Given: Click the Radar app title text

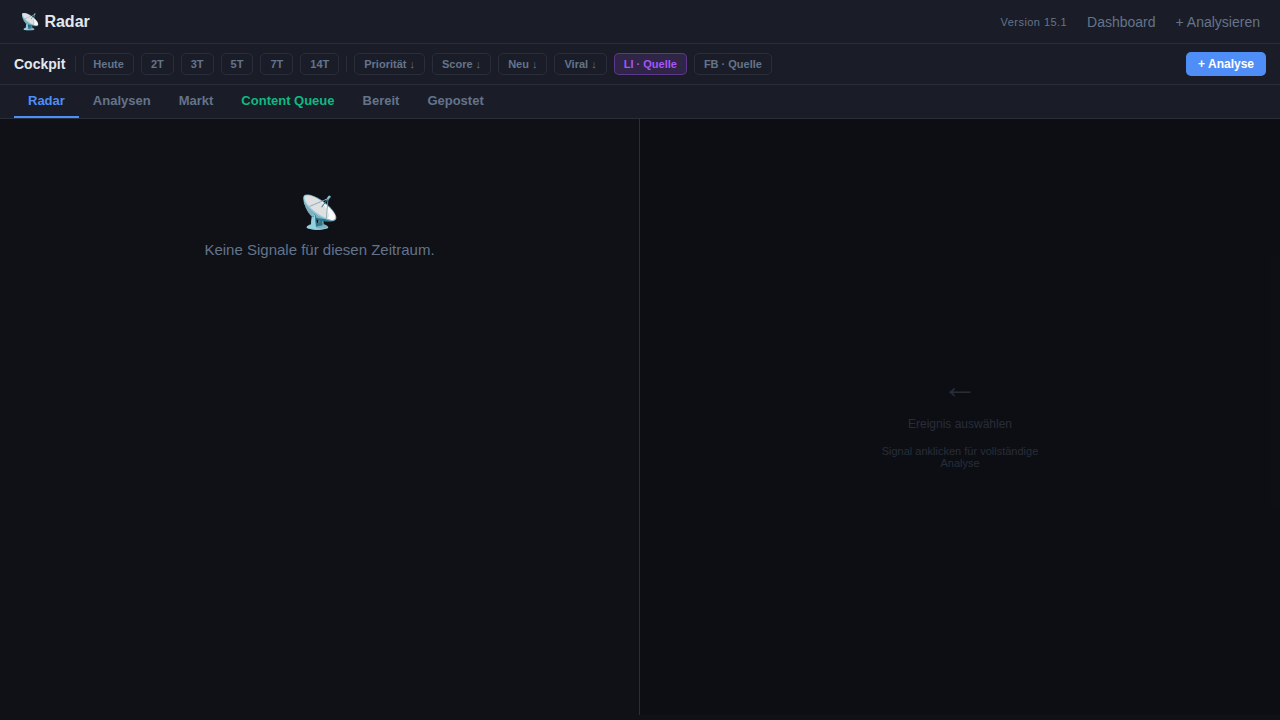Looking at the screenshot, I should [x=67, y=22].
